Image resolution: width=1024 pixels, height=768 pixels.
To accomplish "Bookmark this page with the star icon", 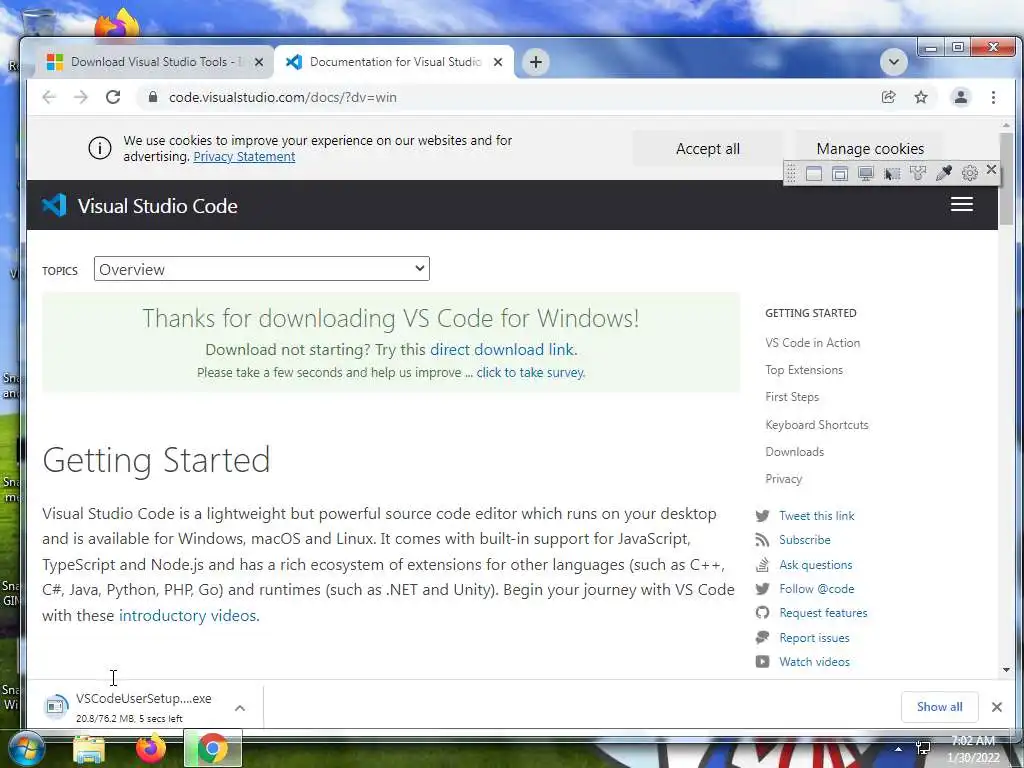I will [x=921, y=97].
